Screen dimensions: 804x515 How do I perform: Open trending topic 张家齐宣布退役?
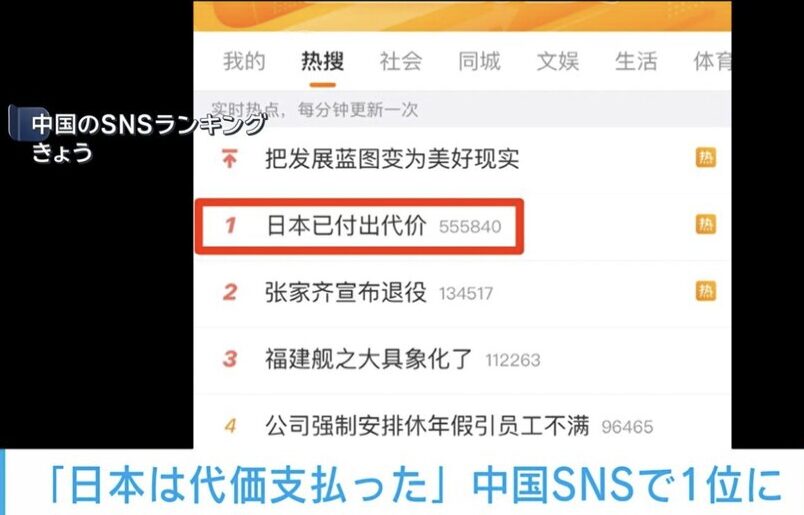pos(346,292)
